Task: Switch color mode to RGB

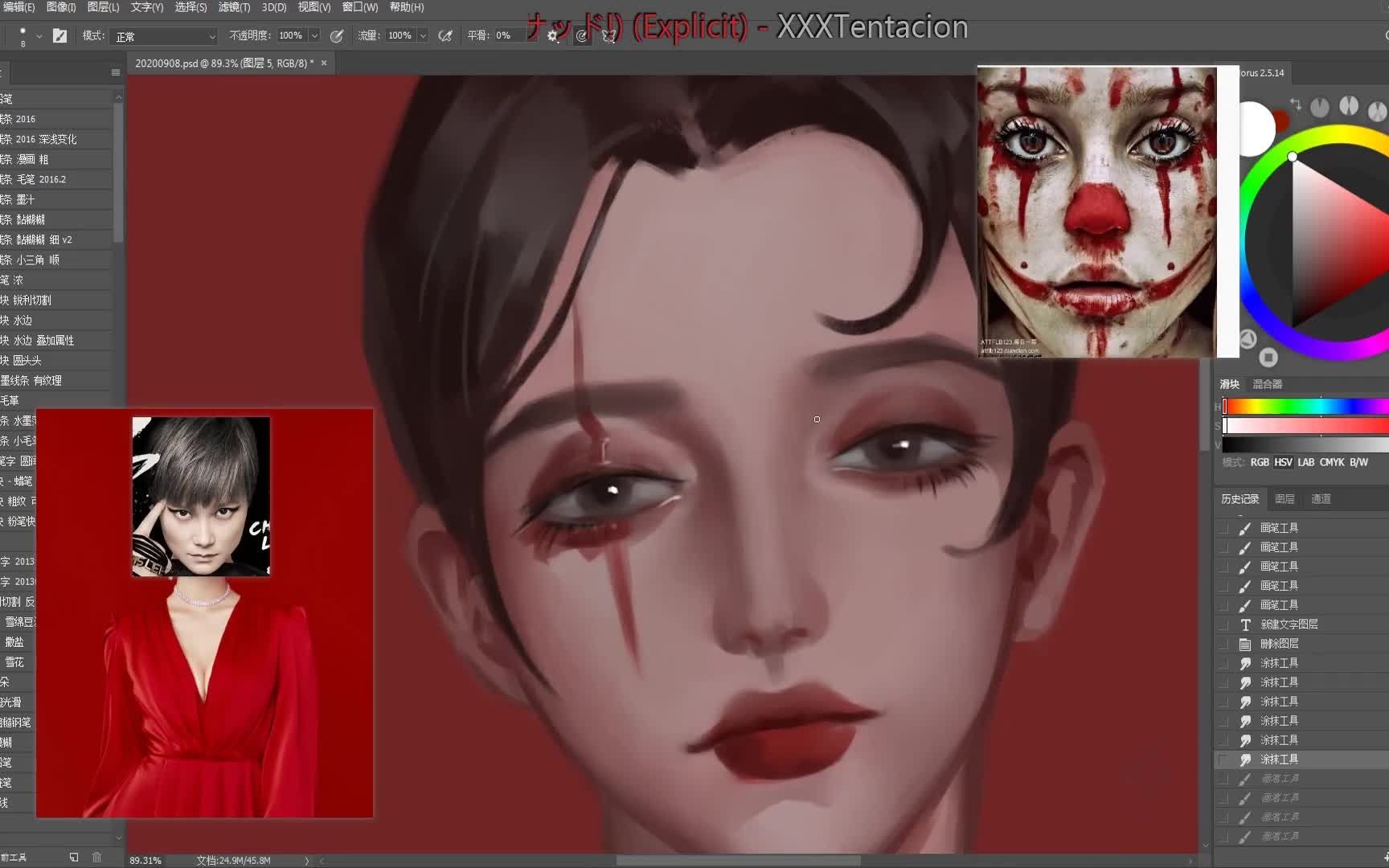Action: 1260,462
